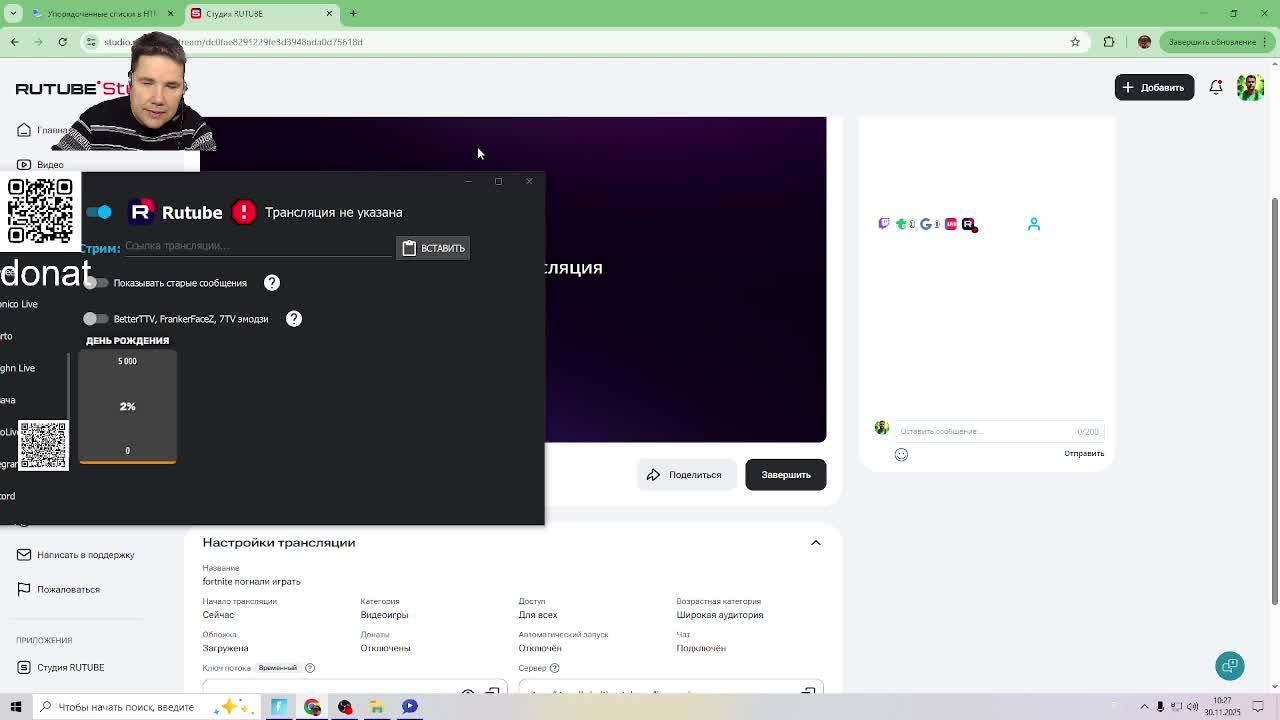Viewport: 1280px width, 720px height.
Task: Click the ДЕНЬ РОЖДЕНИЯ goal progress bar
Action: [128, 406]
